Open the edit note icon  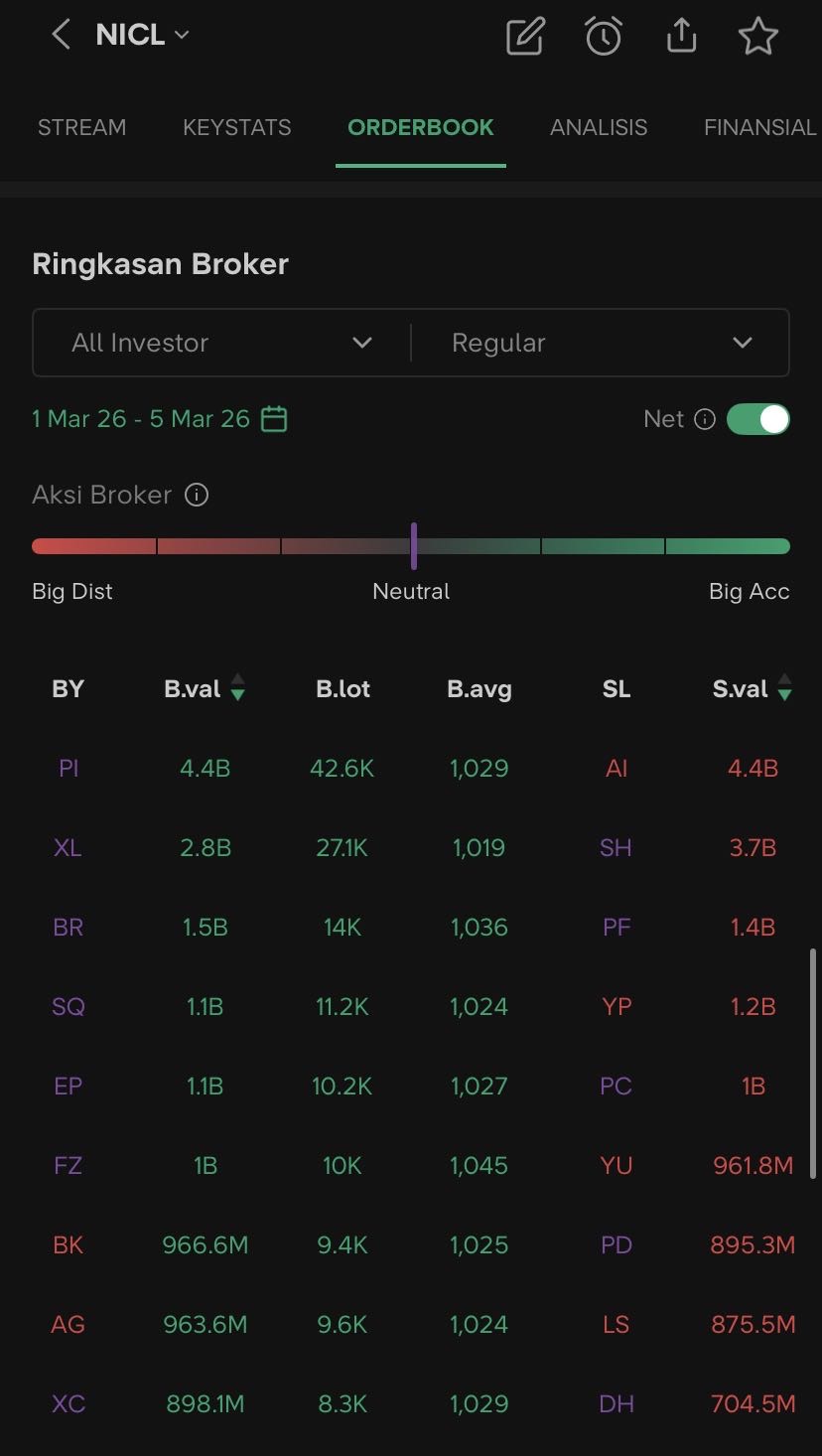click(525, 37)
